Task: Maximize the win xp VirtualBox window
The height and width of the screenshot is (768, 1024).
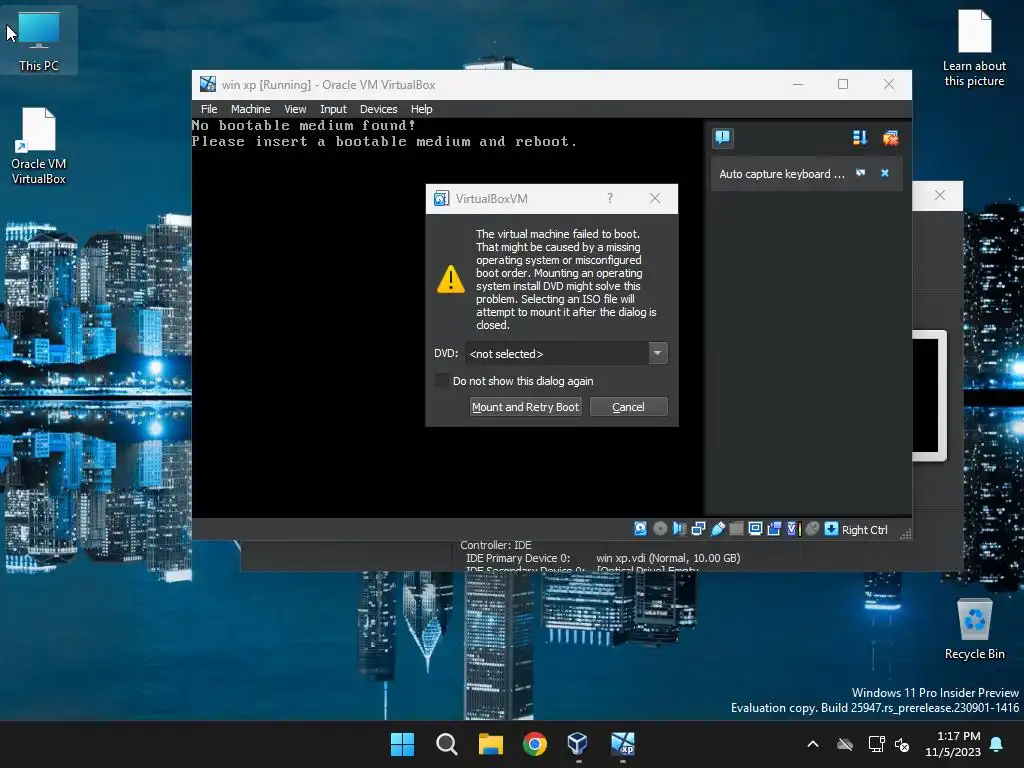Action: [842, 84]
